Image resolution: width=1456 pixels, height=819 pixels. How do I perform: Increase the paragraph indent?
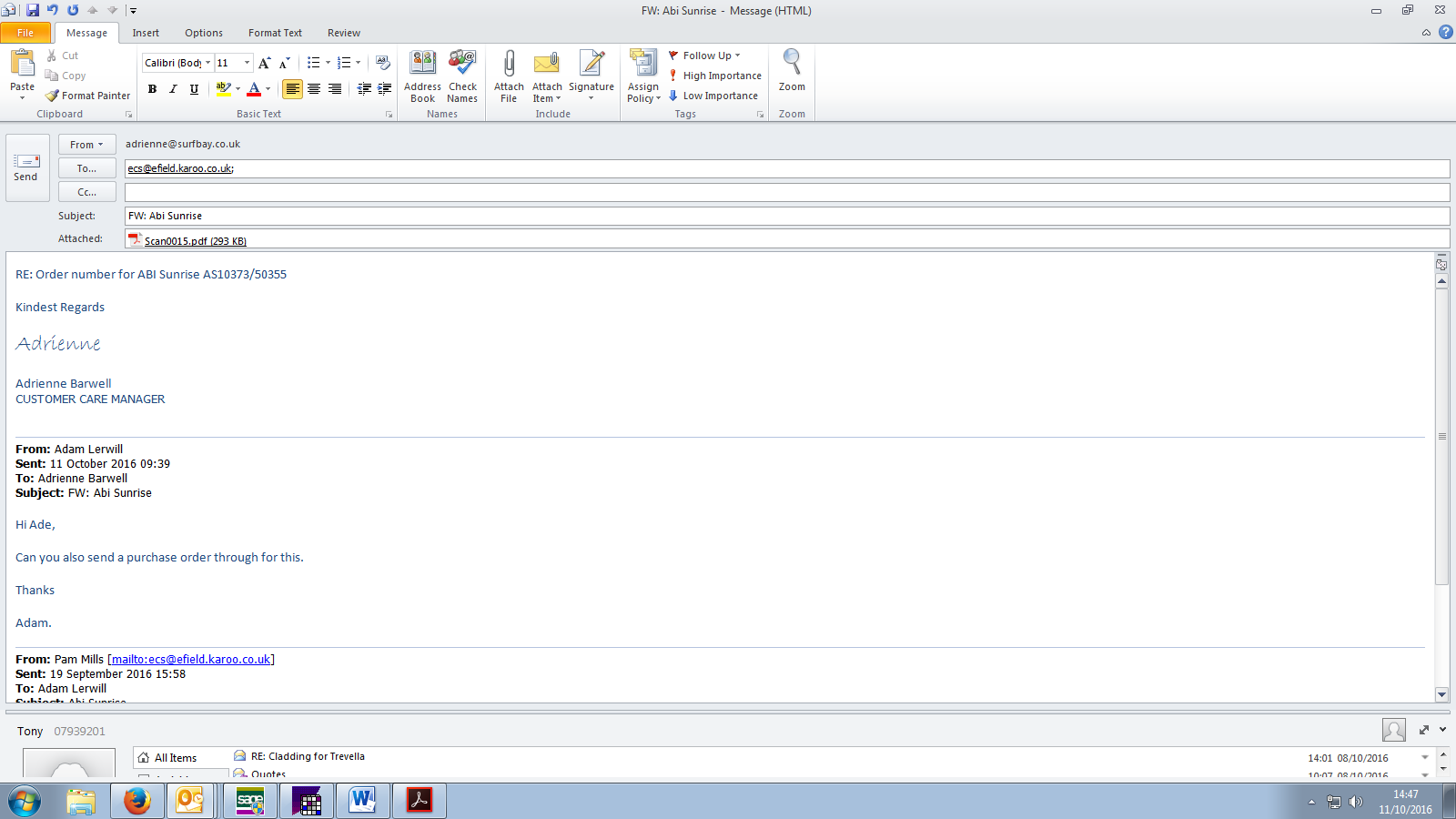(x=385, y=88)
